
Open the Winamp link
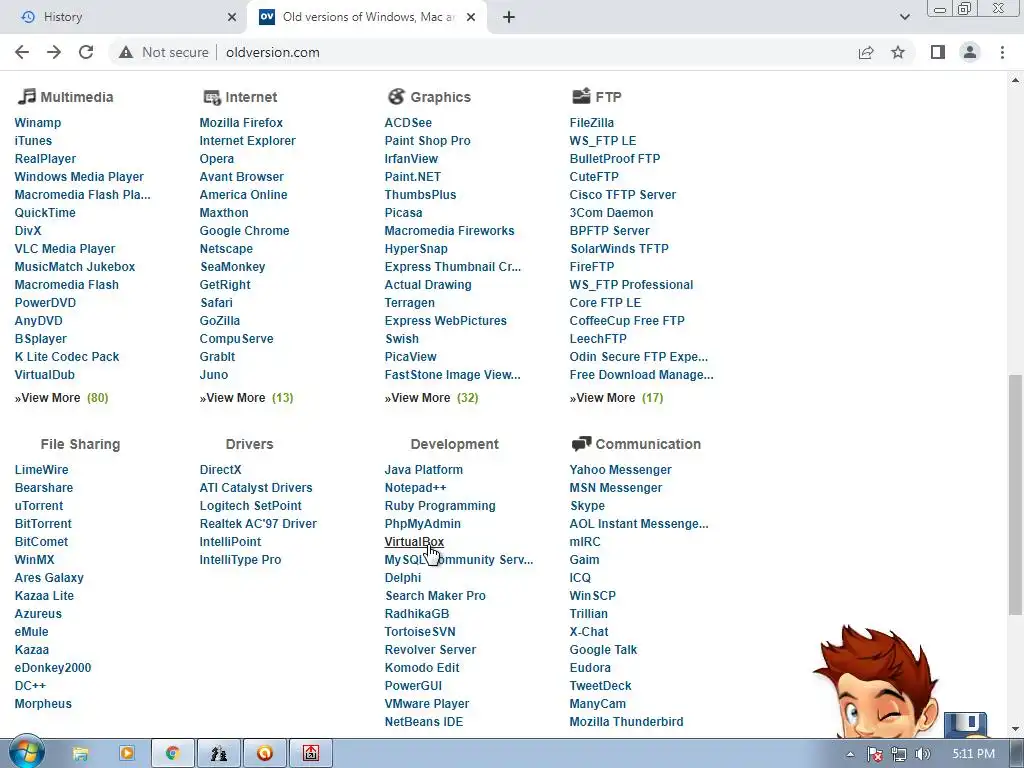click(38, 123)
